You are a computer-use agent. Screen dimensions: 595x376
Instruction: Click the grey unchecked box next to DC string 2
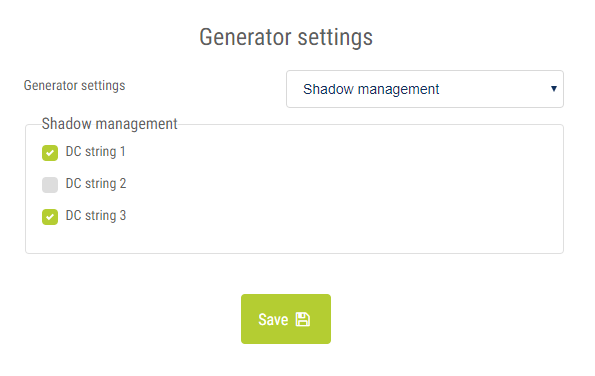click(x=50, y=185)
